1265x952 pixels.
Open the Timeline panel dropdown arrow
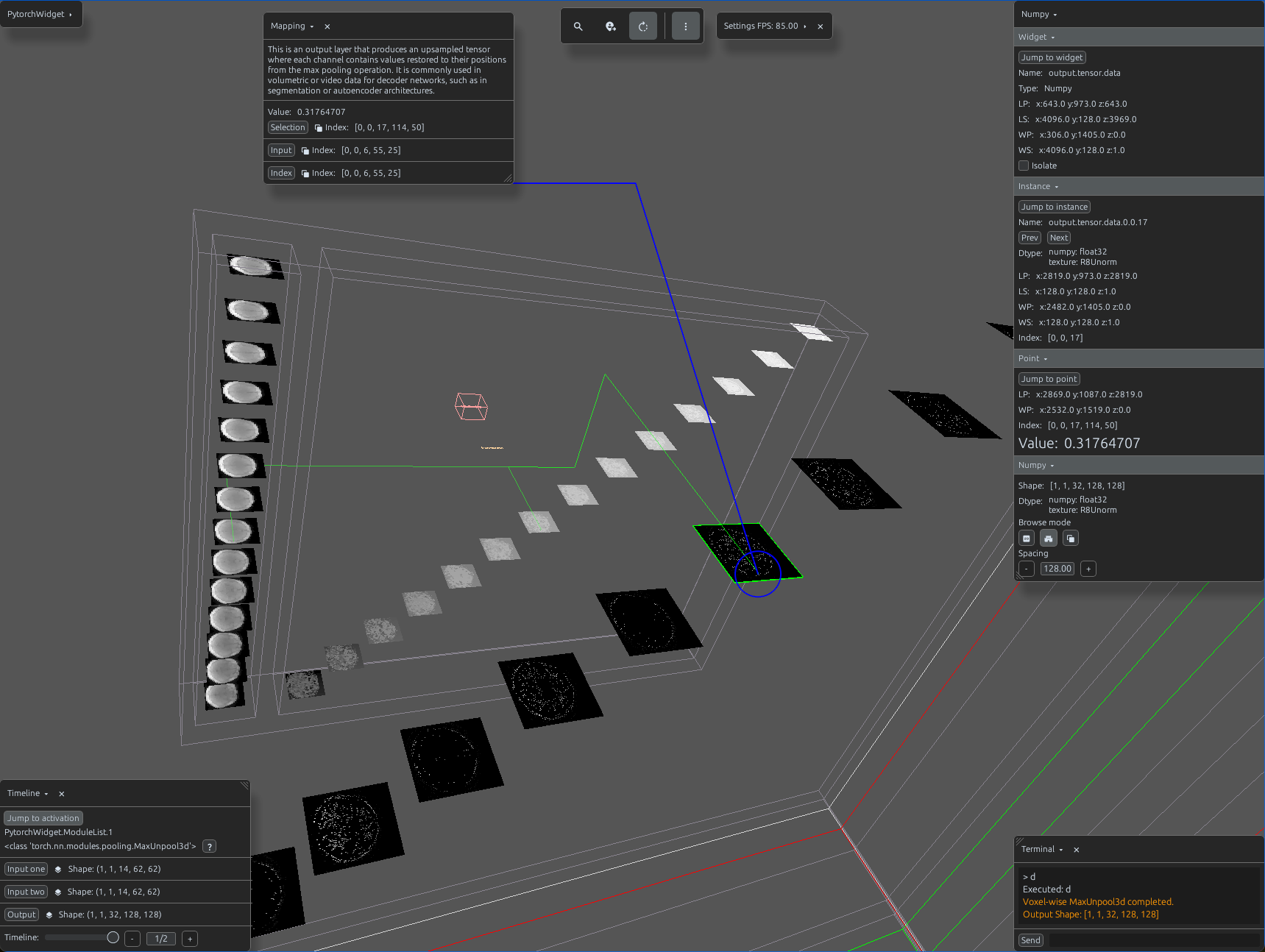coord(46,794)
